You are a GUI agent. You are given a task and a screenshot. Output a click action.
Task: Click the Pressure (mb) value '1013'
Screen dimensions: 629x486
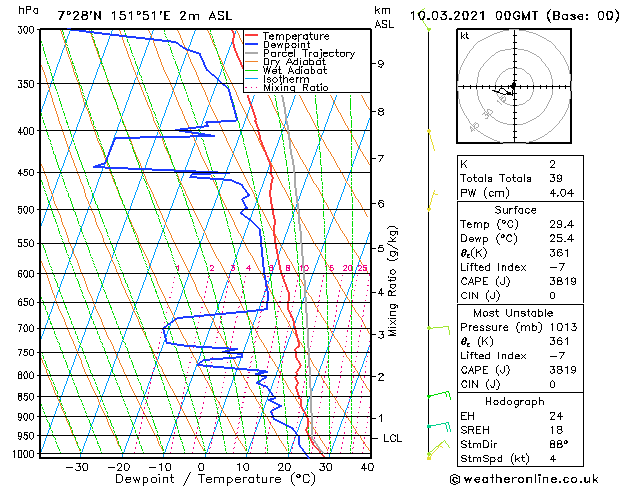(563, 327)
